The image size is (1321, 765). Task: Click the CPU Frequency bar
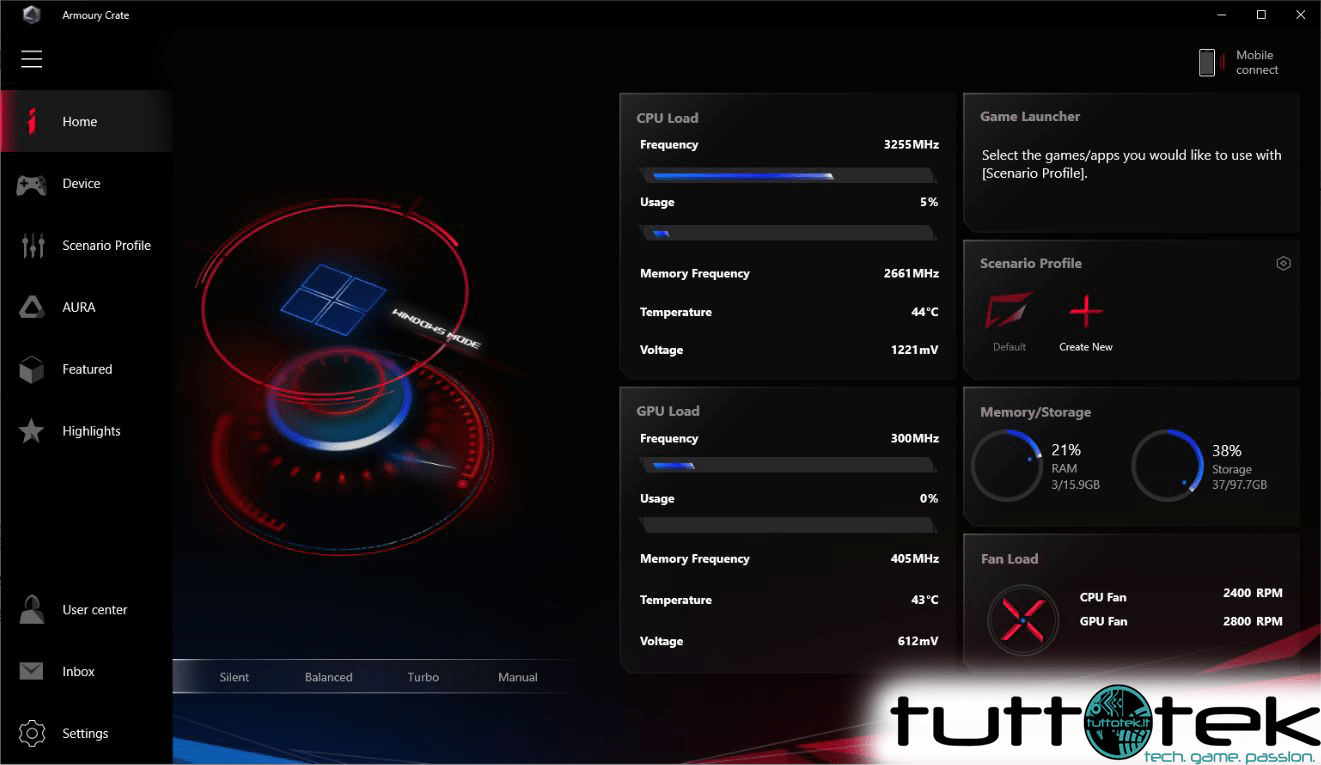pyautogui.click(x=788, y=176)
